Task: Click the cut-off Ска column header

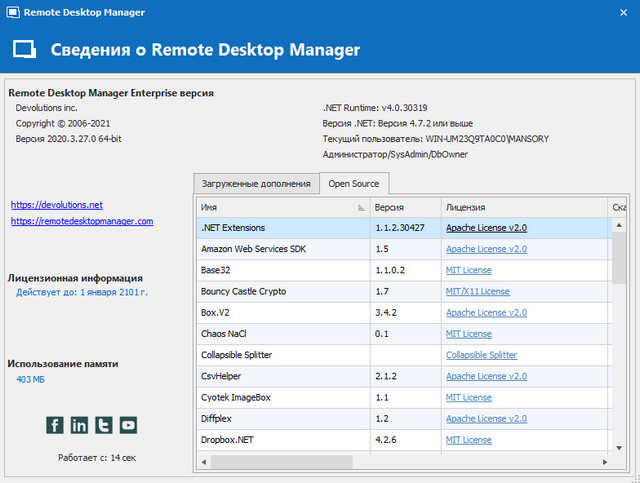Action: point(617,207)
